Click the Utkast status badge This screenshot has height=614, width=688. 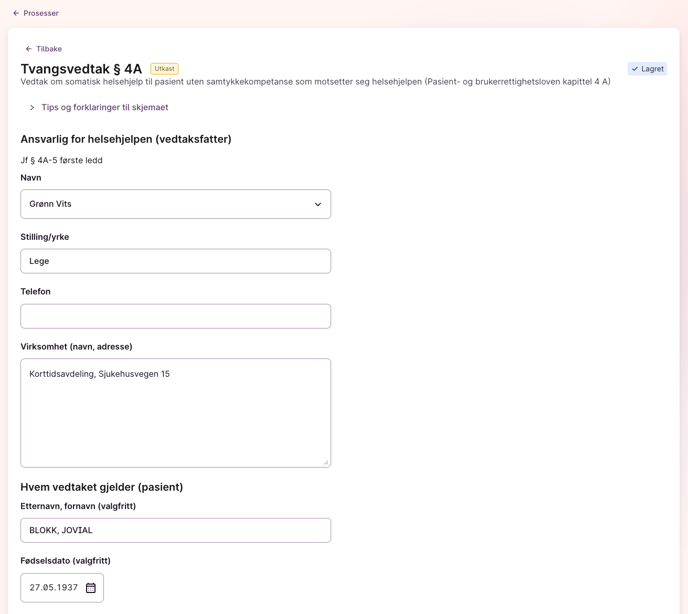[x=165, y=69]
